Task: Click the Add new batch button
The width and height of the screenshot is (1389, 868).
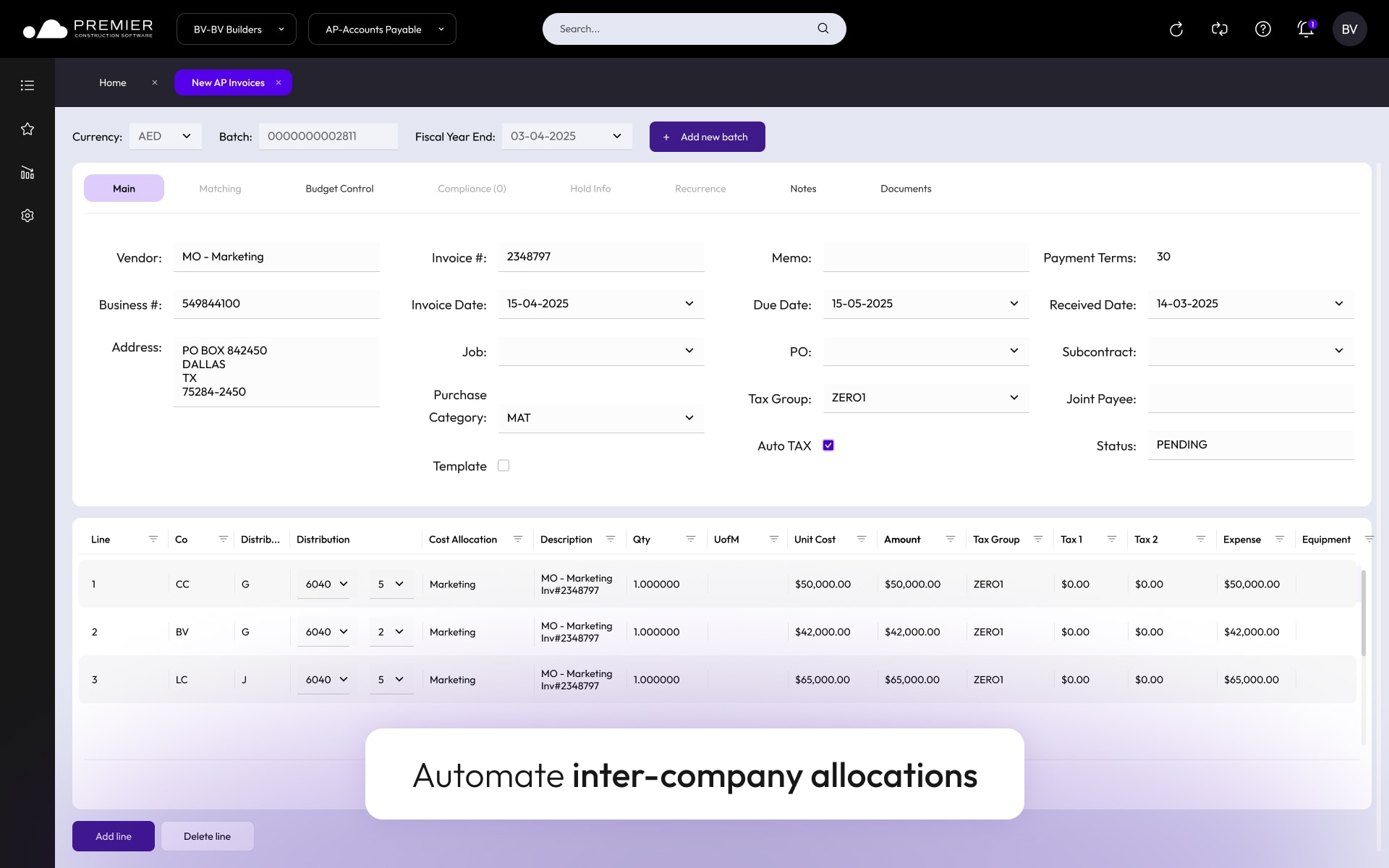Action: pyautogui.click(x=707, y=136)
